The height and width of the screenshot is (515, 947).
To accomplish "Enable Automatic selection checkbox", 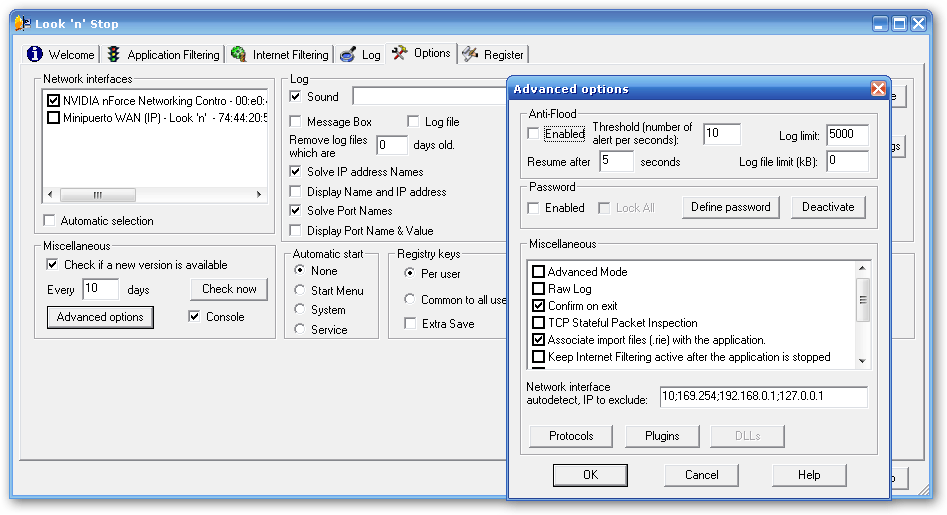I will click(x=50, y=220).
